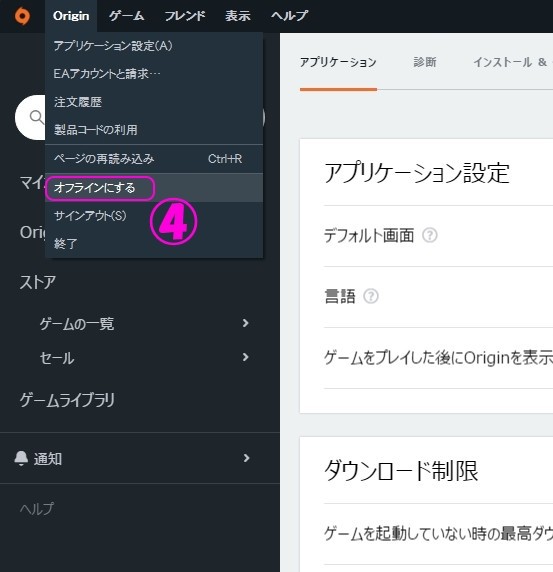Click the 言語 setting label
The height and width of the screenshot is (572, 553).
[x=340, y=296]
